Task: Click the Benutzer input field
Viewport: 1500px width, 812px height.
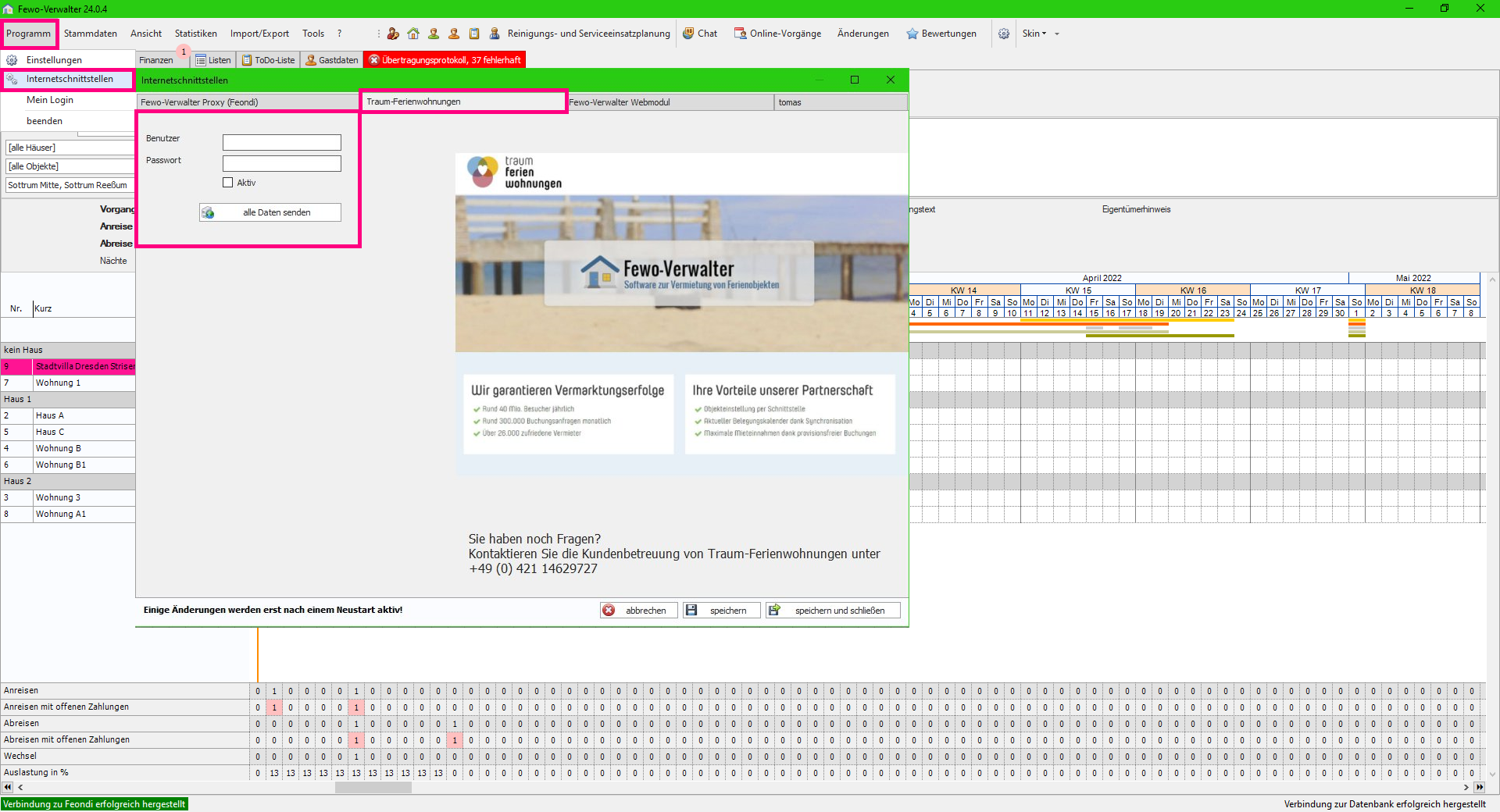Action: (x=282, y=142)
